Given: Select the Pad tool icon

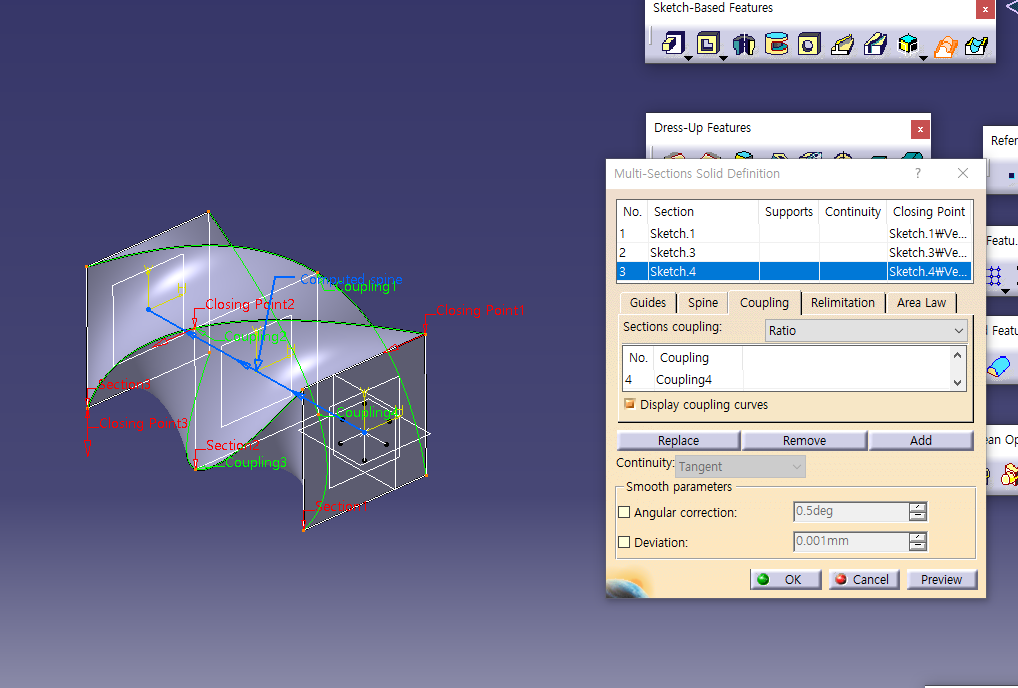Looking at the screenshot, I should [x=673, y=43].
